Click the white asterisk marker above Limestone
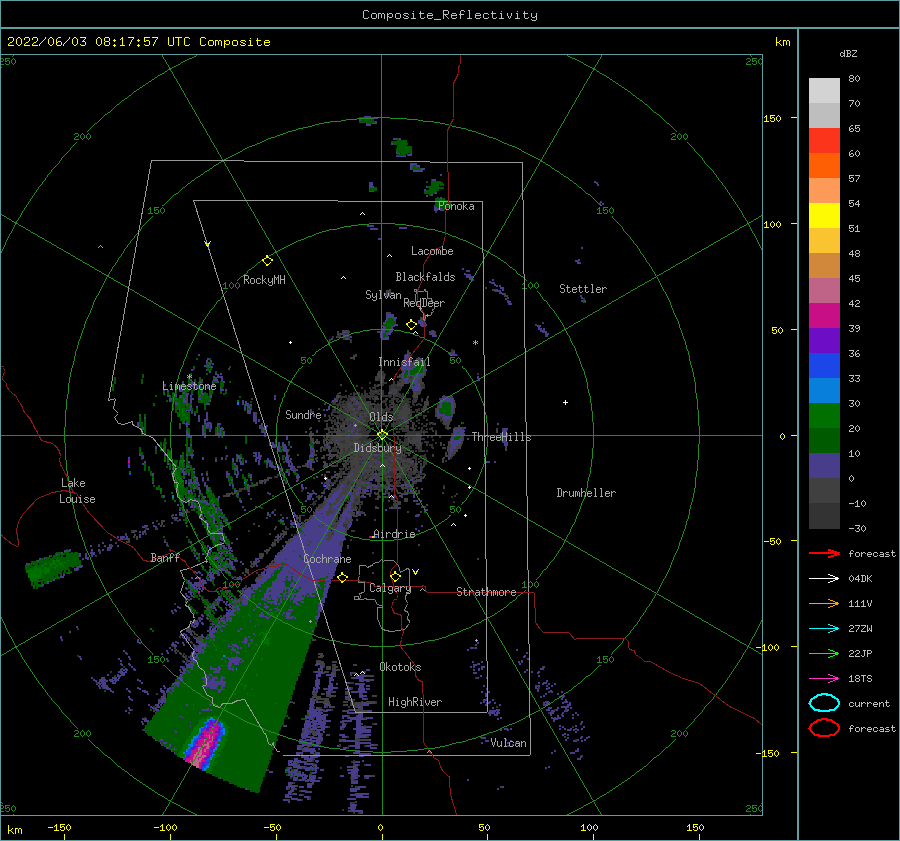 click(x=189, y=377)
